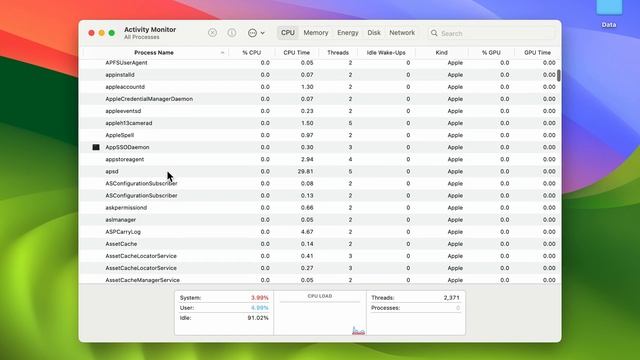Image resolution: width=640 pixels, height=360 pixels.
Task: Select the APFSUserAgent process row
Action: point(320,63)
